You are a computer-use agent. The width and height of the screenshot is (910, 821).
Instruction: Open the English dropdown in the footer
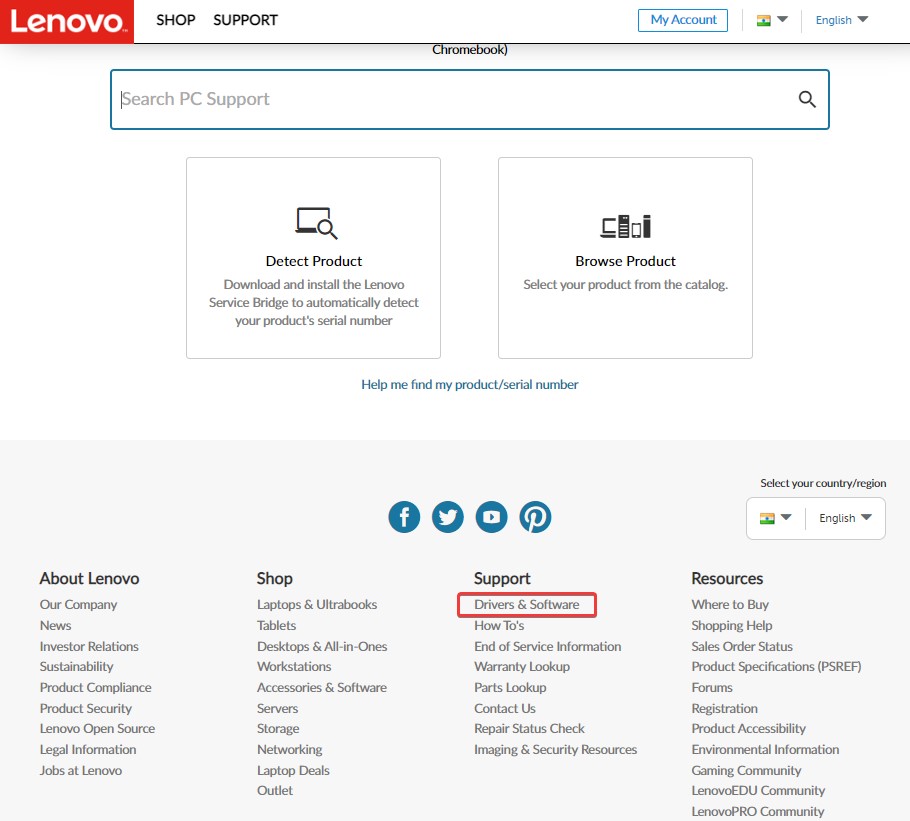tap(843, 518)
